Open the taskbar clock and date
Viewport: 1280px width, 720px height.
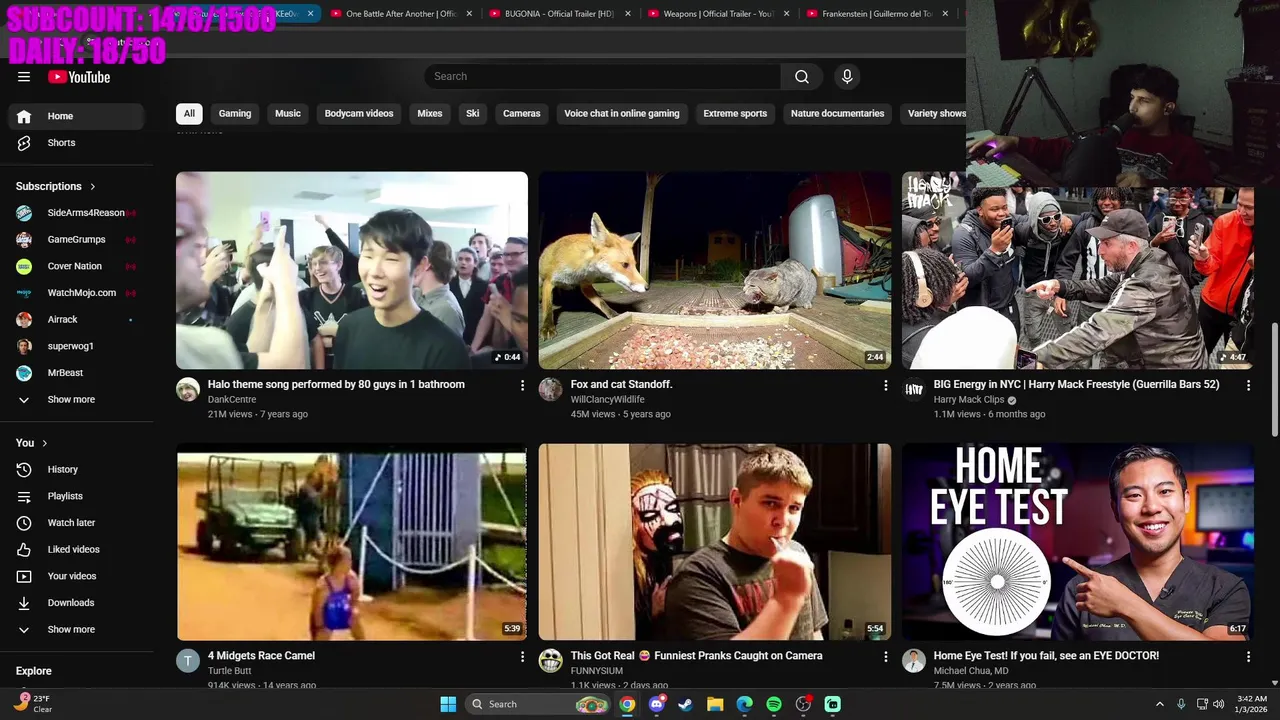tap(1252, 704)
